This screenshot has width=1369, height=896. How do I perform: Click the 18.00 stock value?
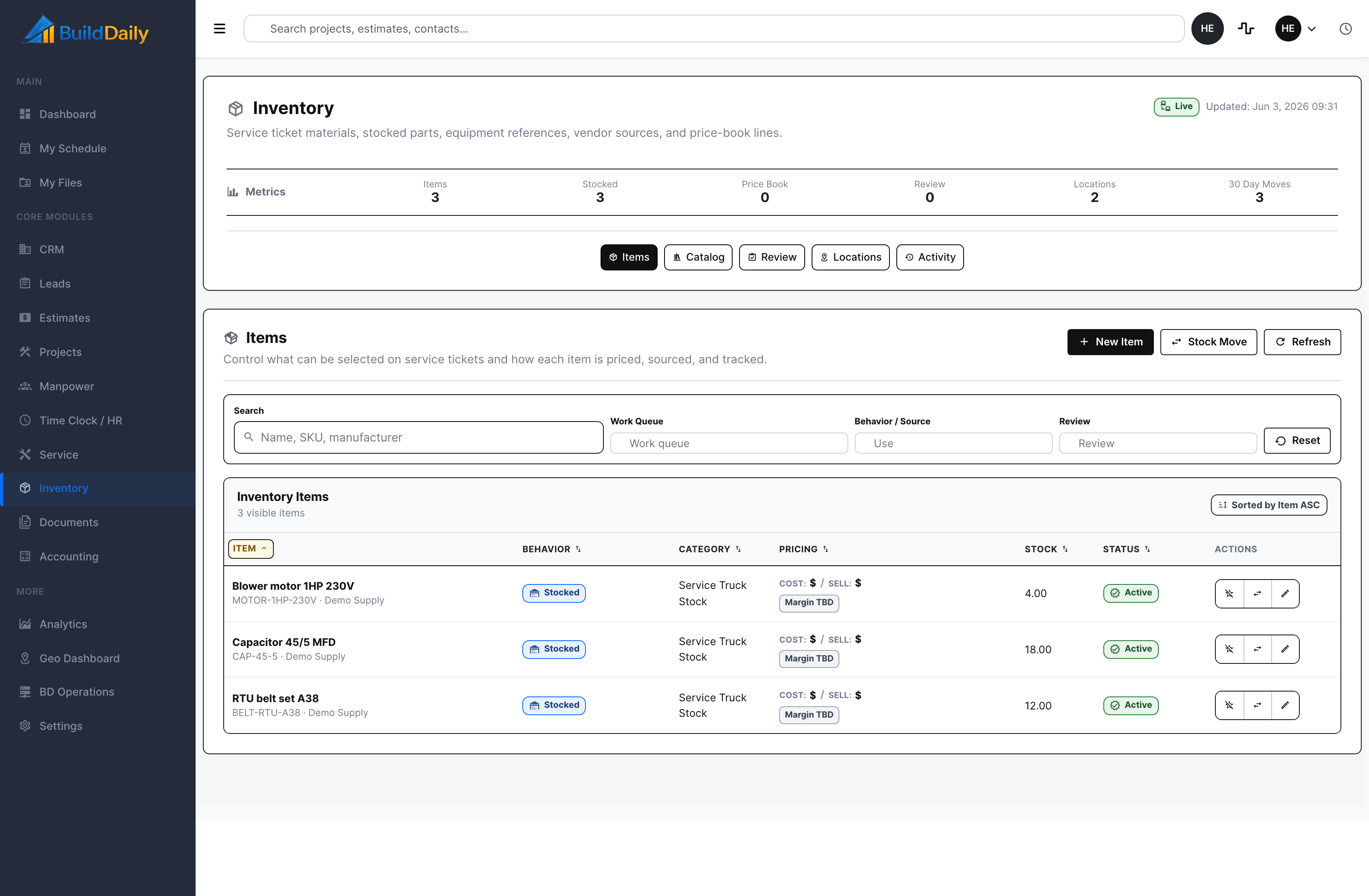click(1038, 649)
